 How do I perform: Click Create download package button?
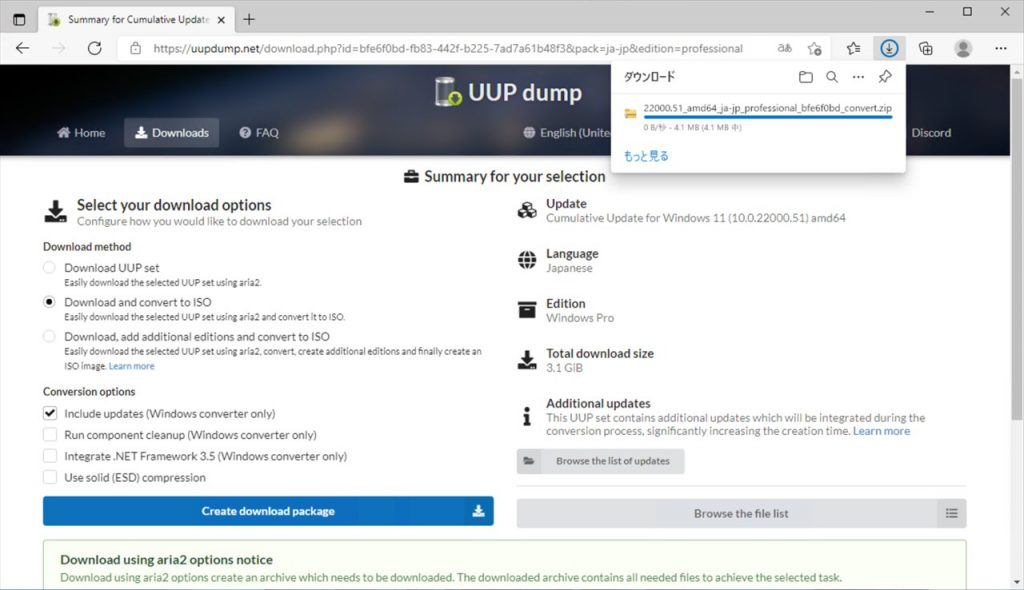[268, 511]
